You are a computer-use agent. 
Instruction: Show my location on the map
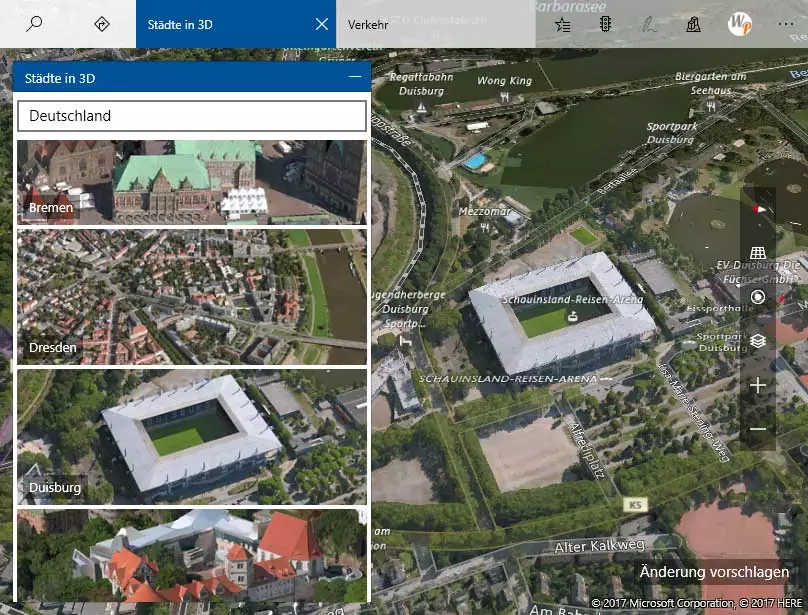click(758, 297)
